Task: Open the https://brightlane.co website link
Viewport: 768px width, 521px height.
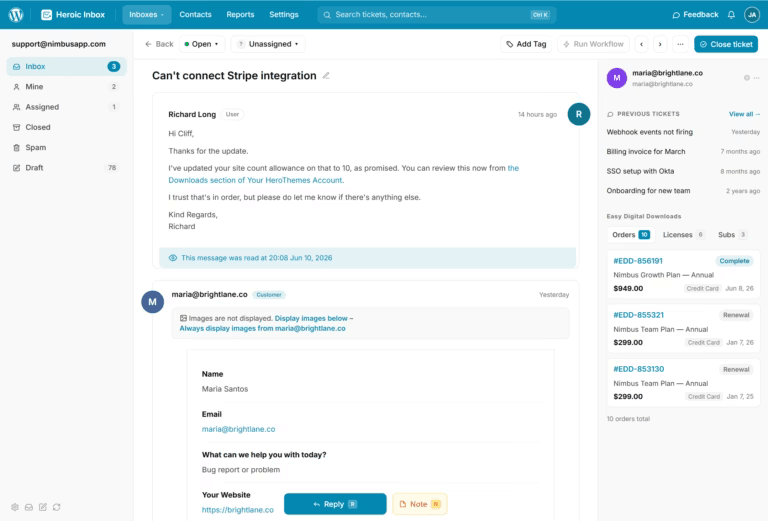Action: (x=238, y=510)
